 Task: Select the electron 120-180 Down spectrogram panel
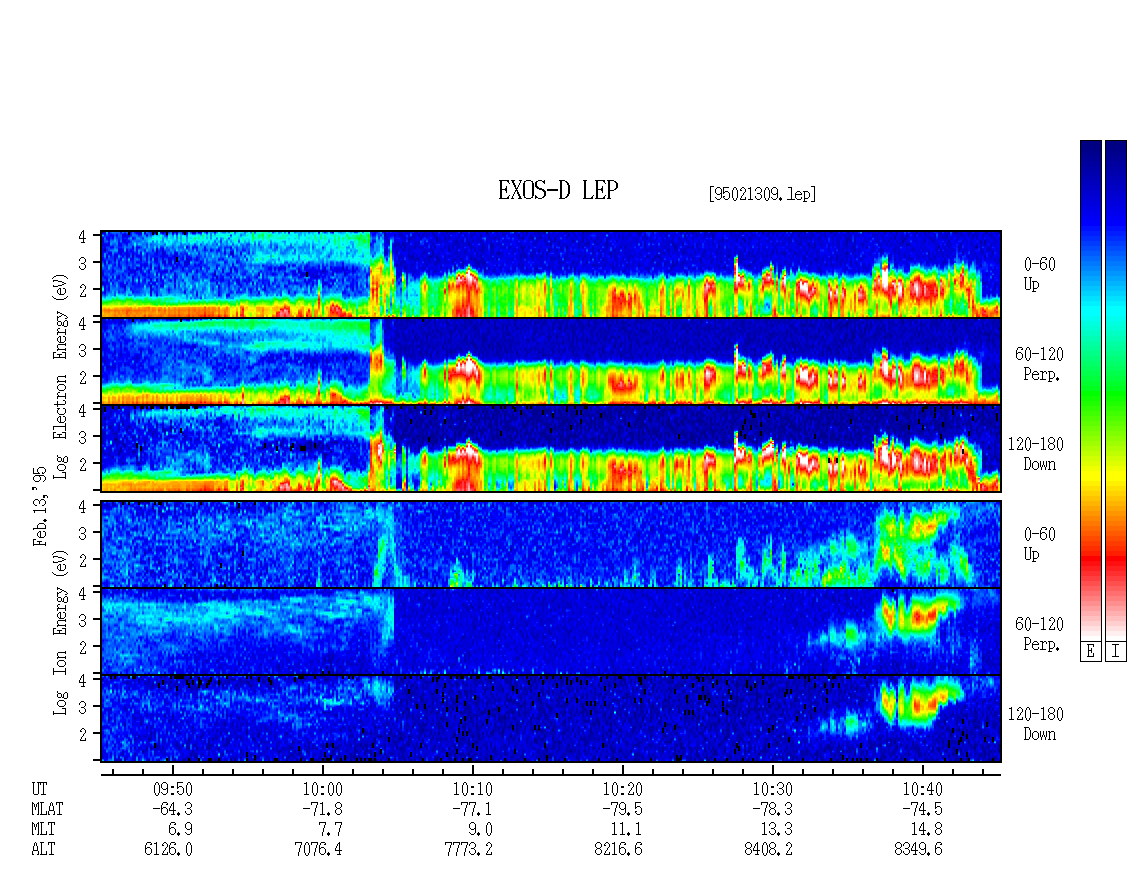tap(551, 448)
